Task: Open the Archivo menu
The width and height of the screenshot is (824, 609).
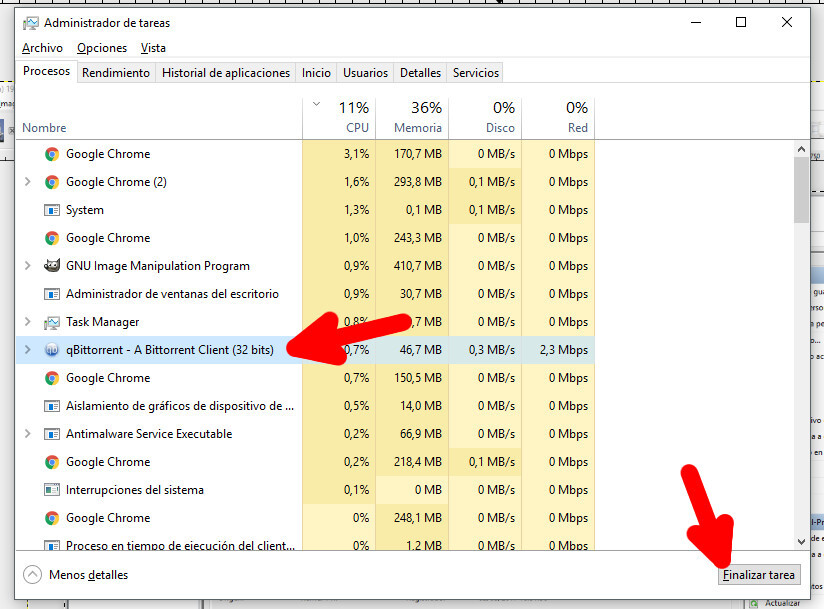Action: (43, 48)
